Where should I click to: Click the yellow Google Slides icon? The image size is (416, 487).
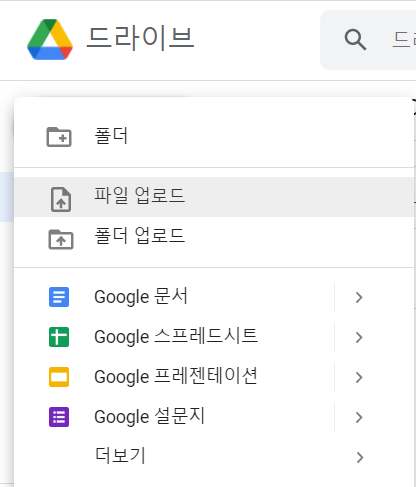point(59,377)
